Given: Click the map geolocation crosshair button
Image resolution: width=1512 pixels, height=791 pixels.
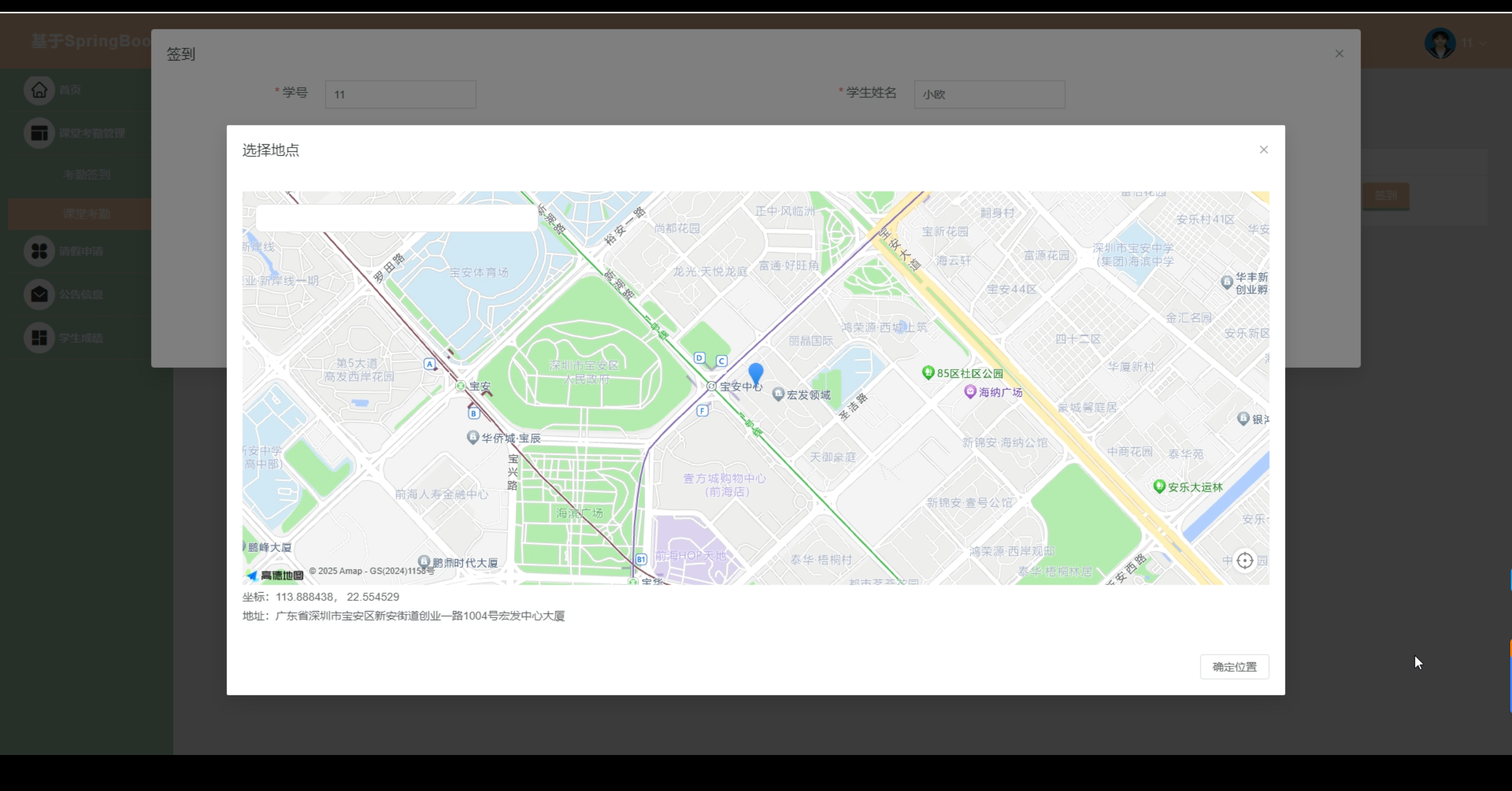Looking at the screenshot, I should pos(1244,560).
